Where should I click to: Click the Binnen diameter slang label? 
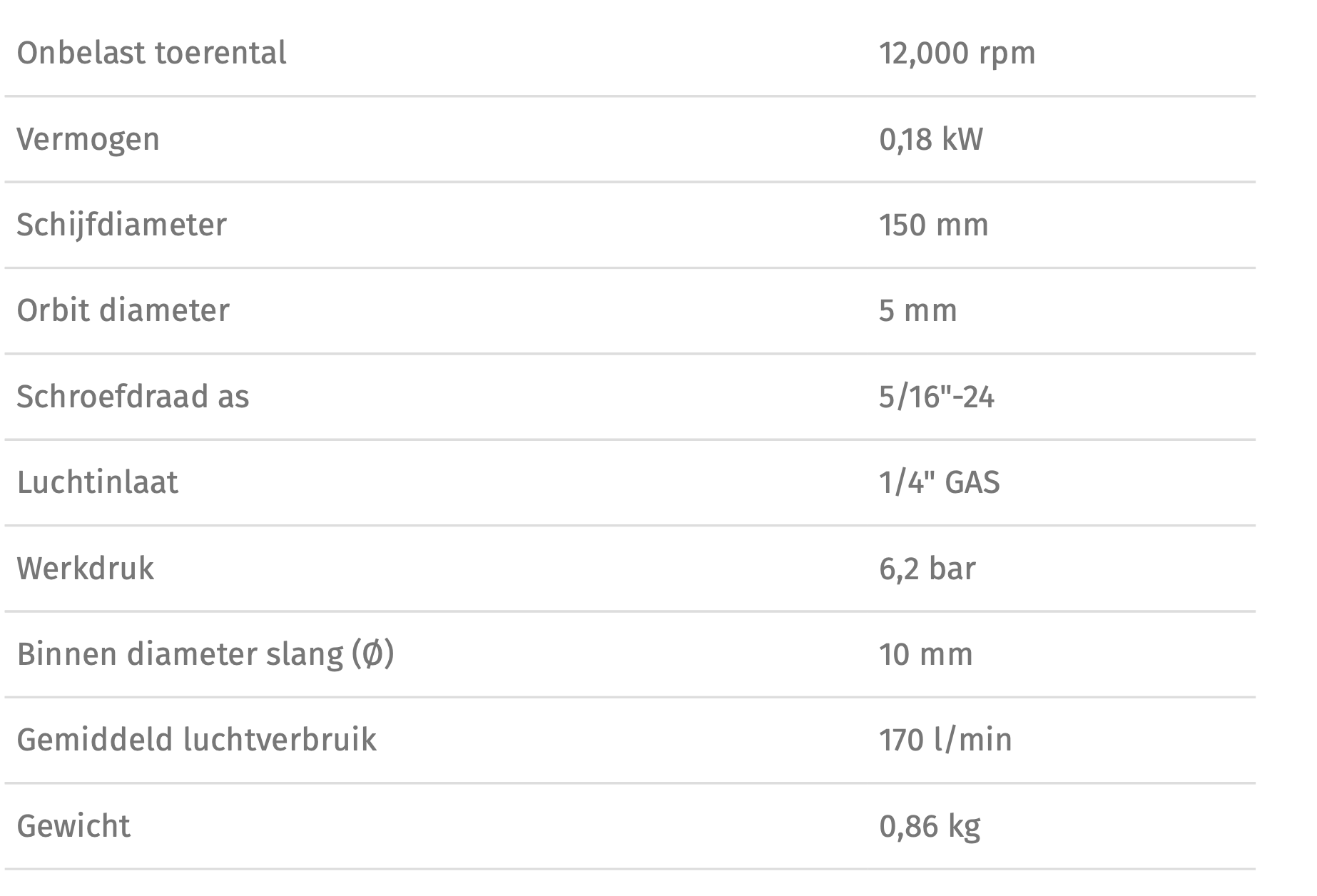[205, 654]
